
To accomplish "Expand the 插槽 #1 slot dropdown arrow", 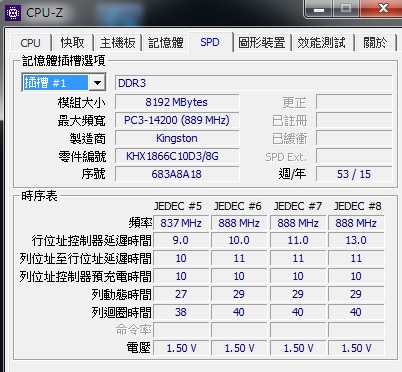I will point(97,83).
